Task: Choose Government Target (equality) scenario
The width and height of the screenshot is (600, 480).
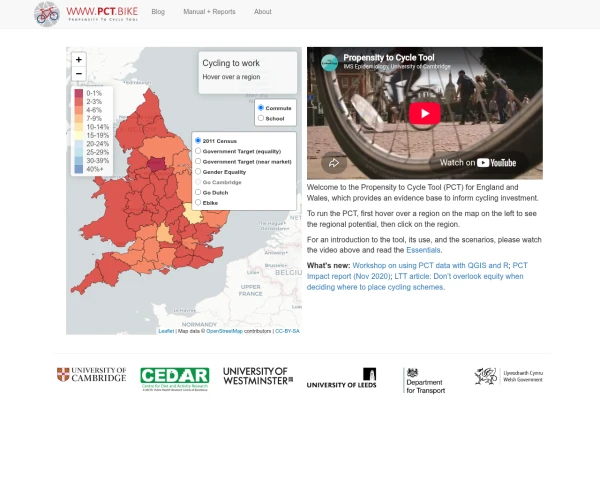Action: coord(198,151)
